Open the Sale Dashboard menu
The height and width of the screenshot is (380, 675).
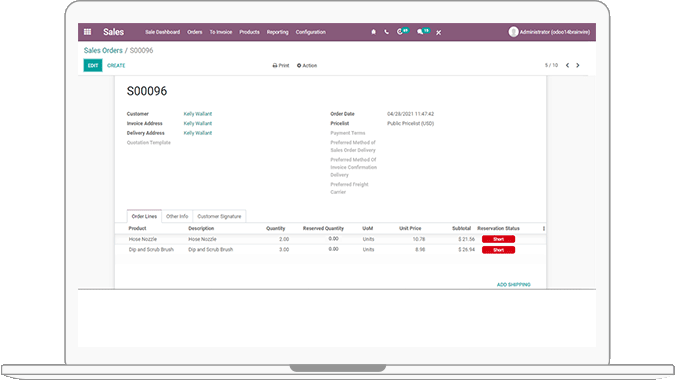(x=162, y=32)
